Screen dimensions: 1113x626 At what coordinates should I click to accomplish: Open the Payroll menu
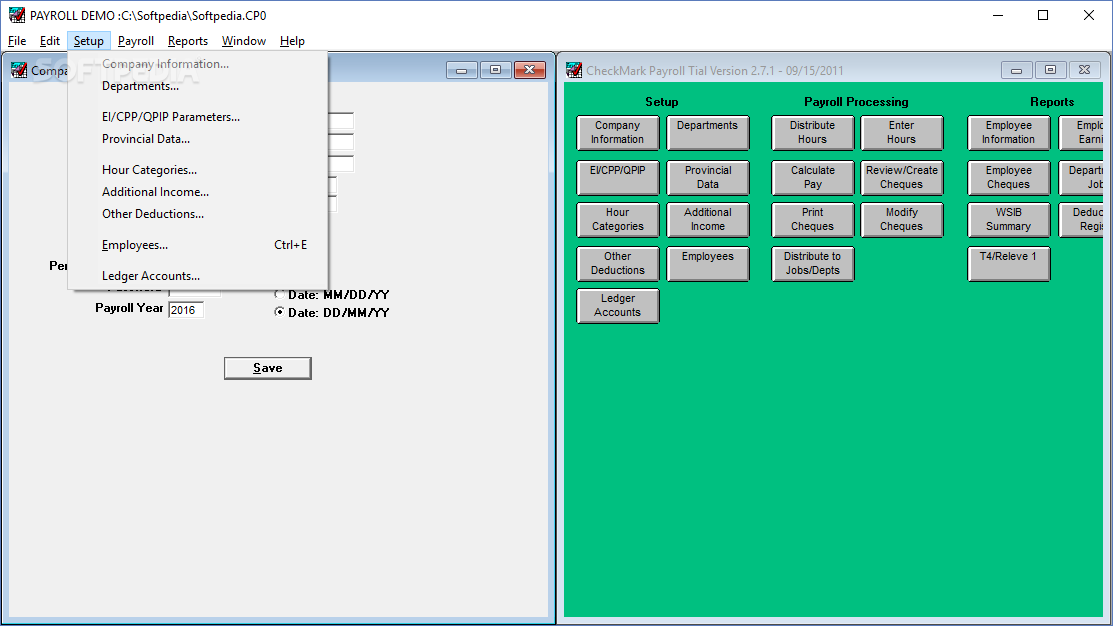tap(136, 41)
